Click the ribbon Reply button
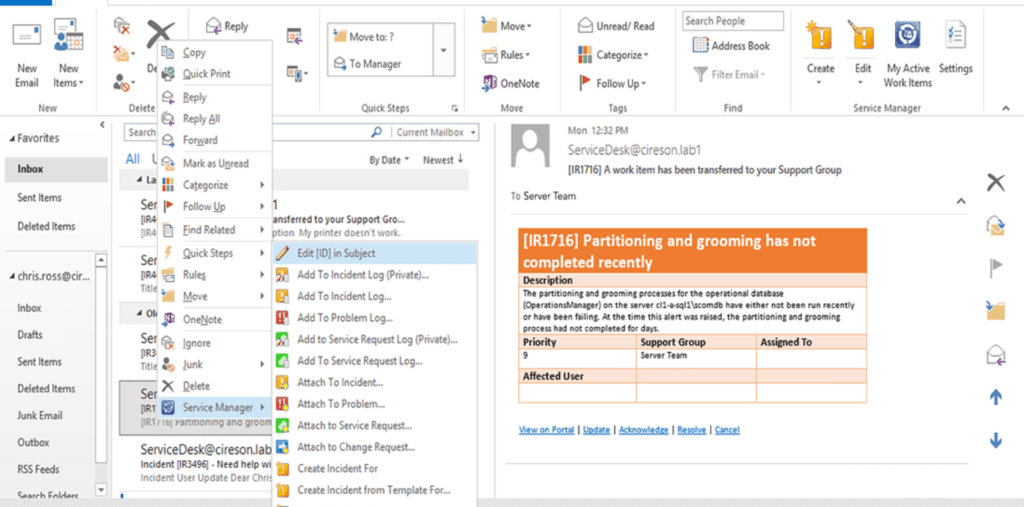Screen dimensions: 1024x507 [x=227, y=26]
